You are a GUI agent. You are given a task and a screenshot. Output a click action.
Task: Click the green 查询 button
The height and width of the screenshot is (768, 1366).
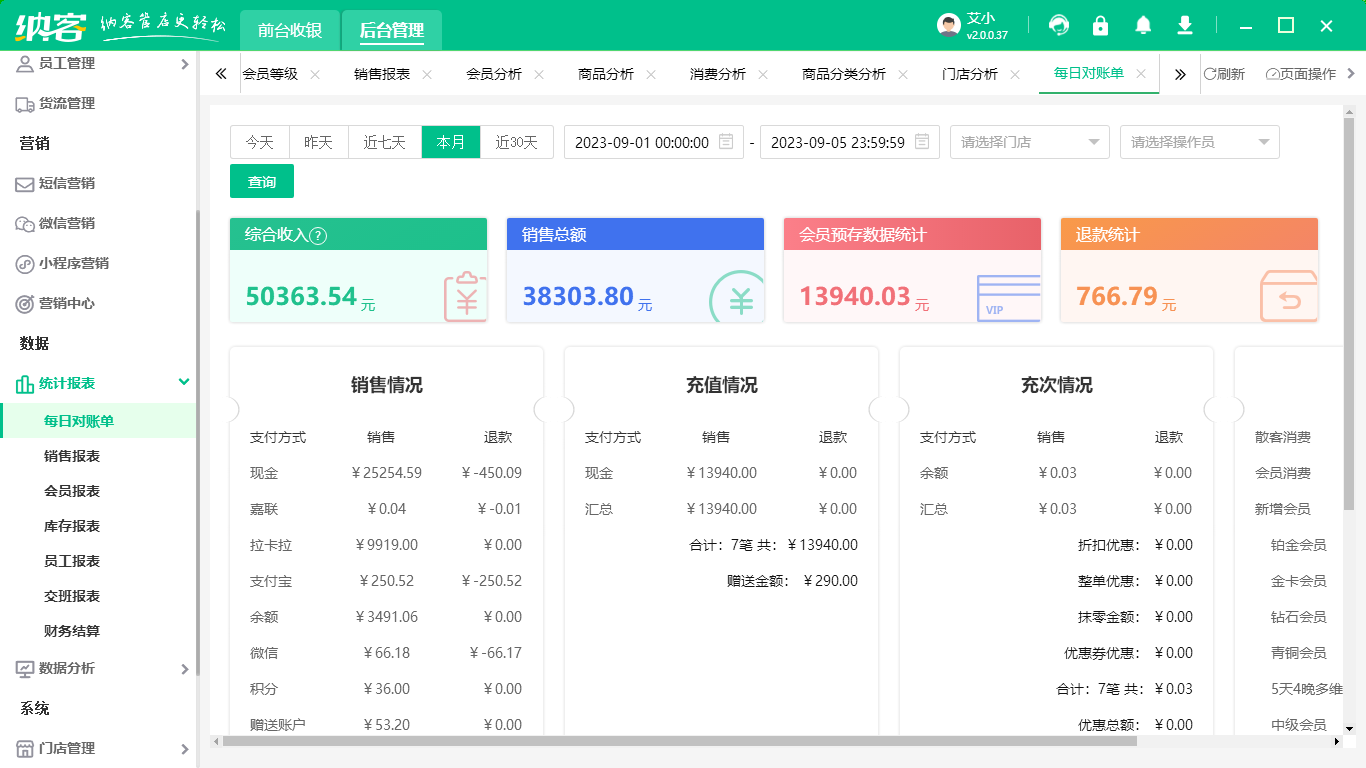click(x=262, y=182)
